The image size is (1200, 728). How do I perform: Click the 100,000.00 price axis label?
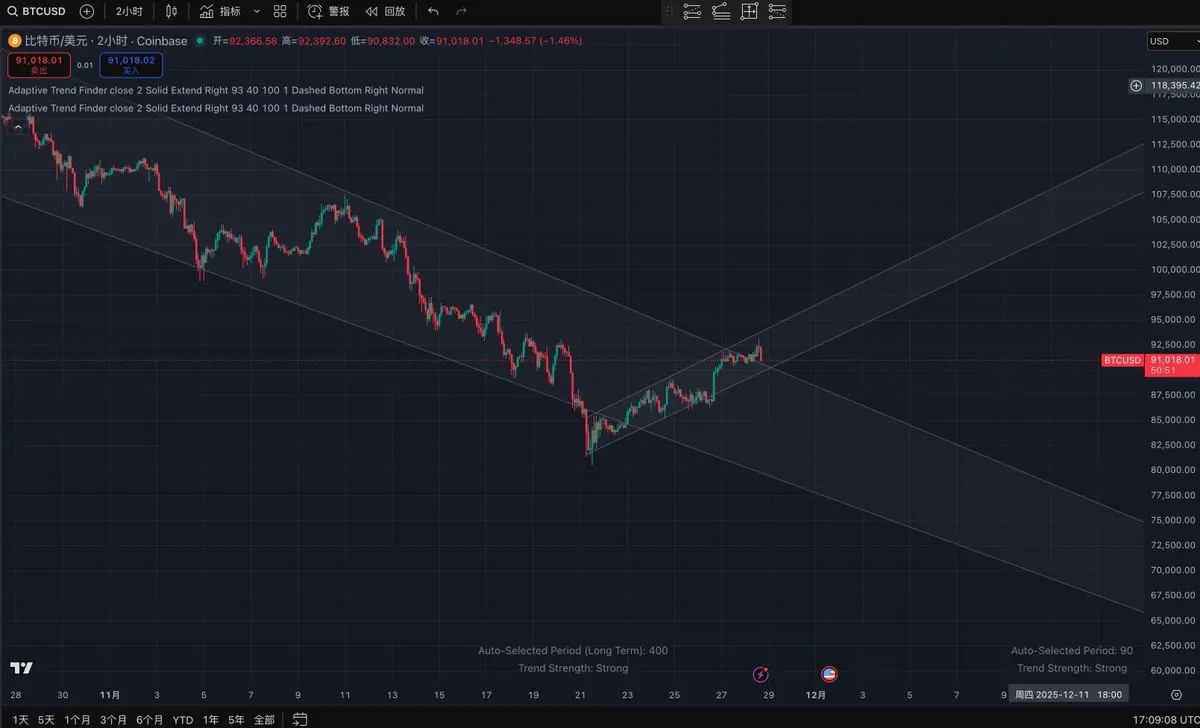pos(1174,269)
